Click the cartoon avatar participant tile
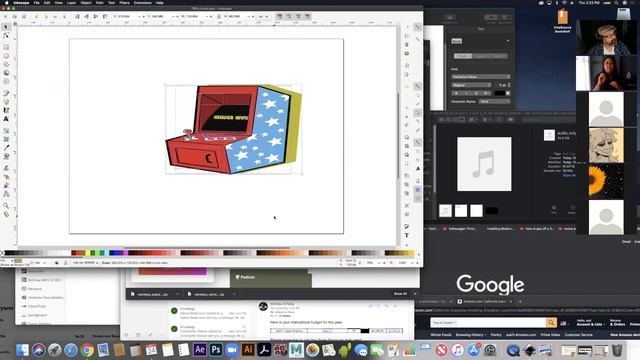Image resolution: width=640 pixels, height=360 pixels. [606, 145]
